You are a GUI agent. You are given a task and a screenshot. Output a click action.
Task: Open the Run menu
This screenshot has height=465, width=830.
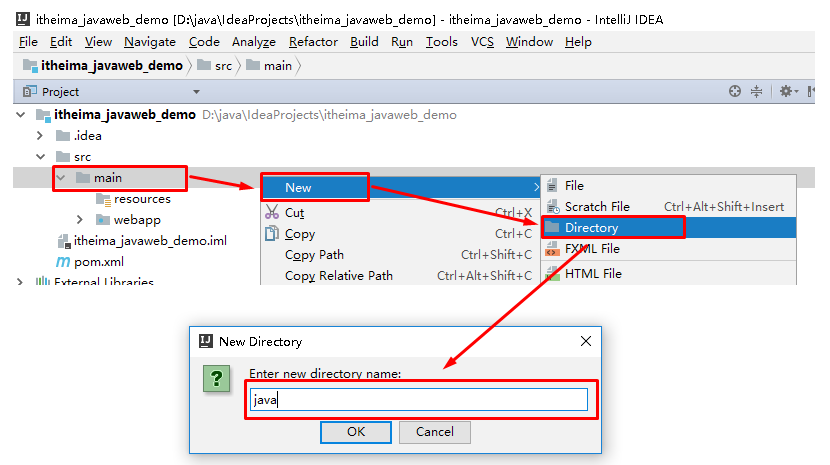[402, 42]
